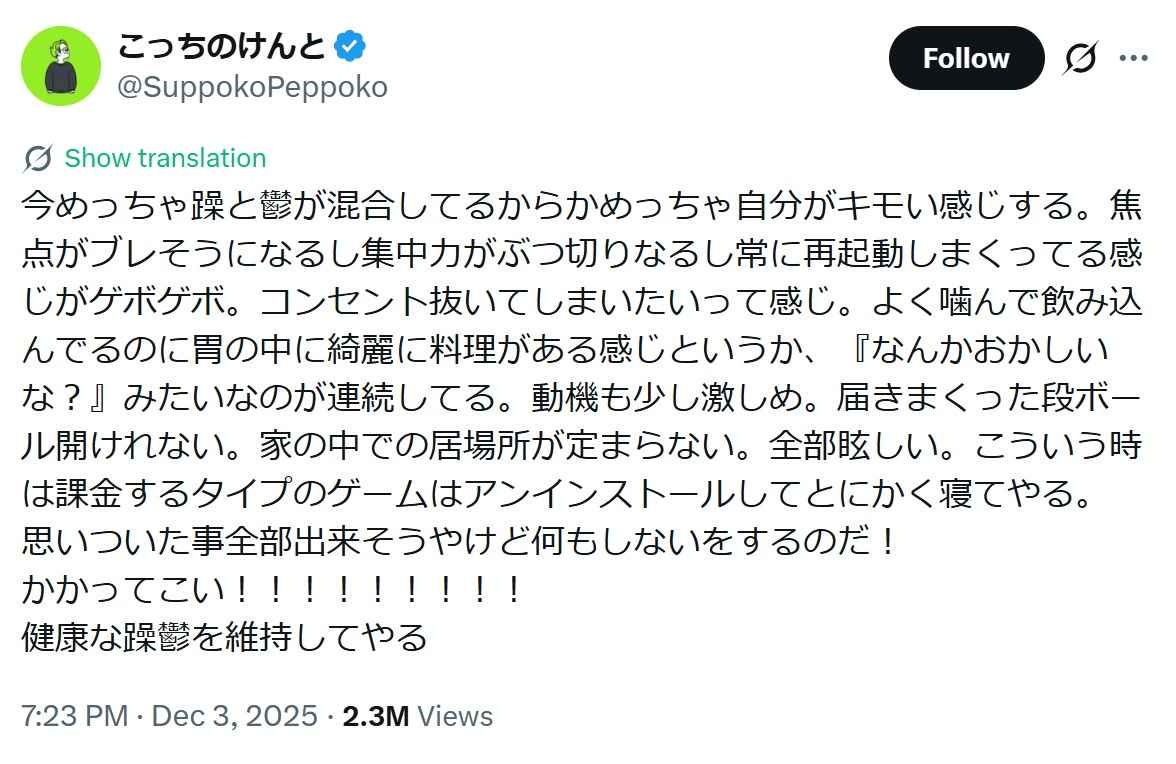
Task: Click the 7:23 PM timestamp
Action: [74, 716]
